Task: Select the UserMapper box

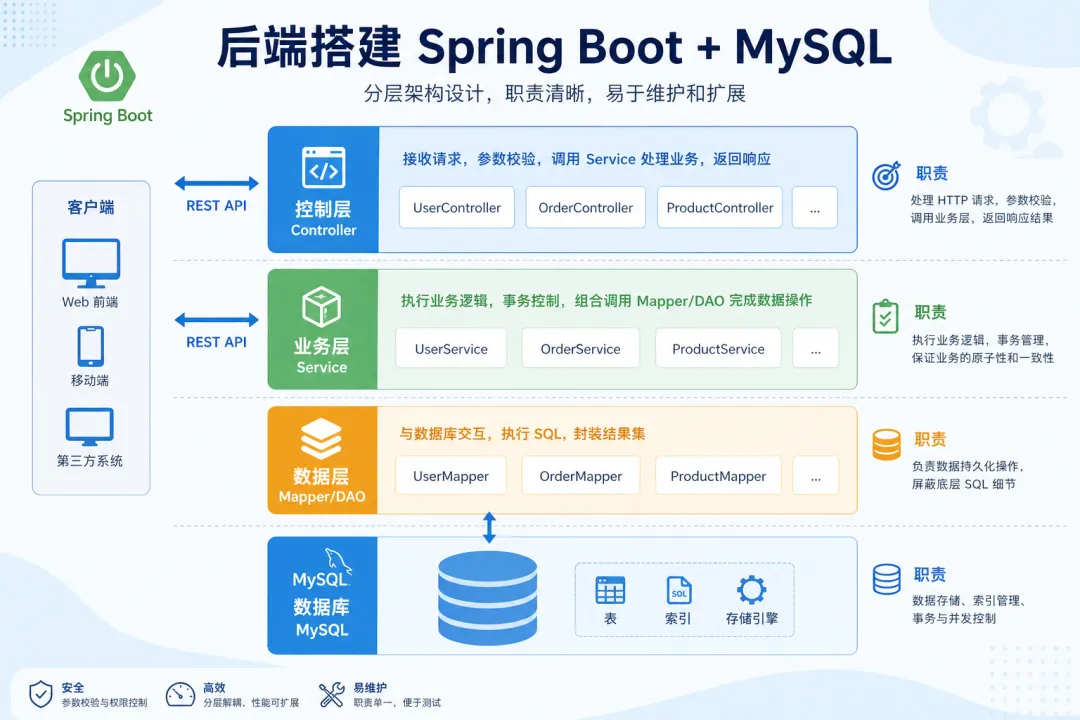Action: point(450,475)
